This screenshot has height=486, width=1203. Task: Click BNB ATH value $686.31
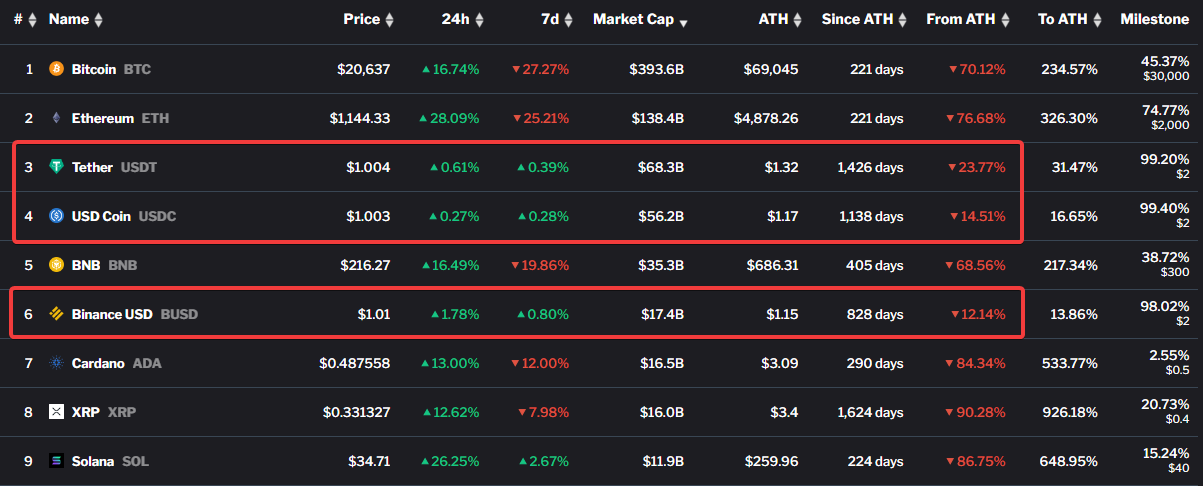pyautogui.click(x=773, y=265)
